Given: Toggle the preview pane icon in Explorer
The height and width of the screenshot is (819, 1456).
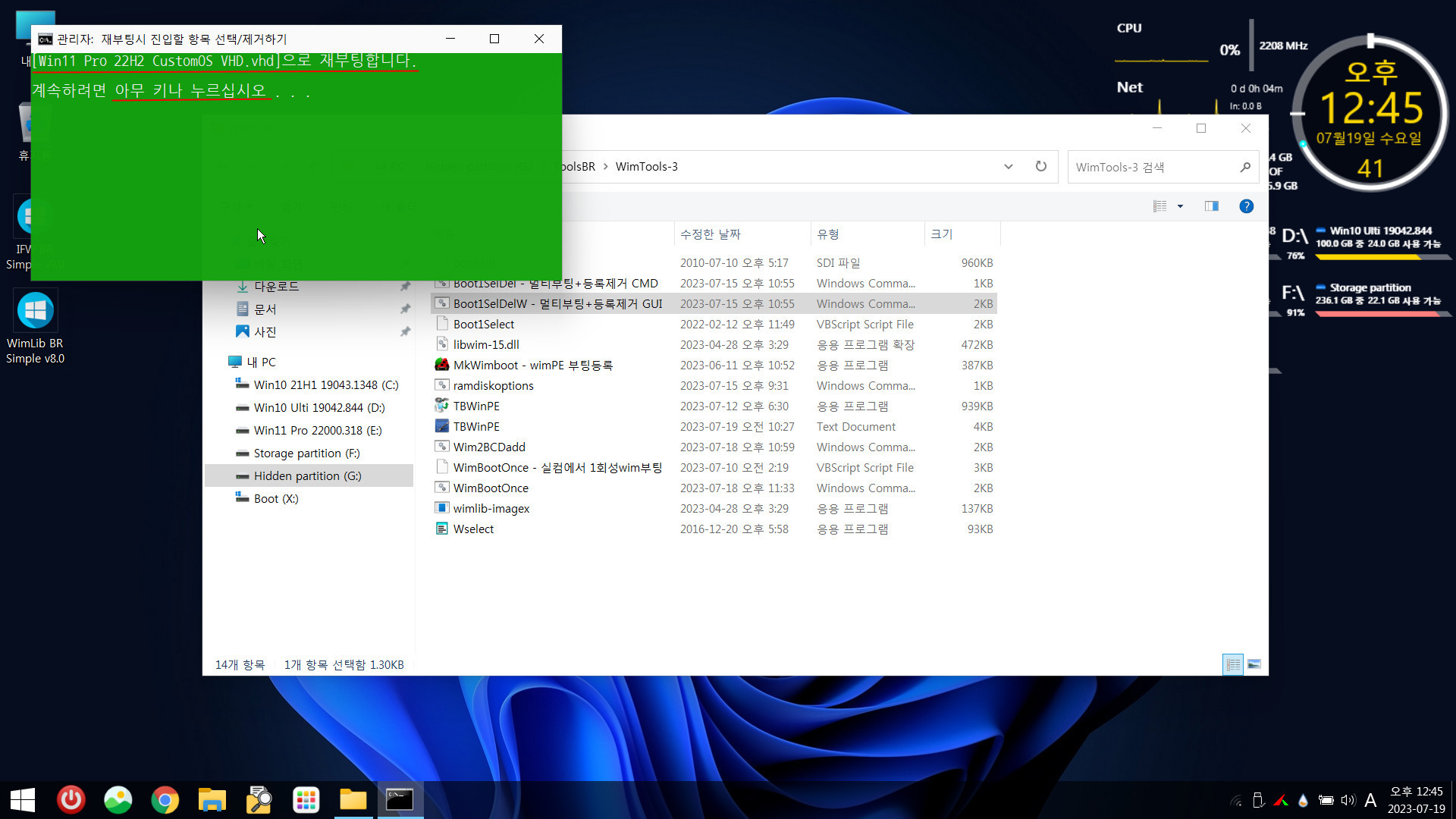Looking at the screenshot, I should pos(1212,206).
